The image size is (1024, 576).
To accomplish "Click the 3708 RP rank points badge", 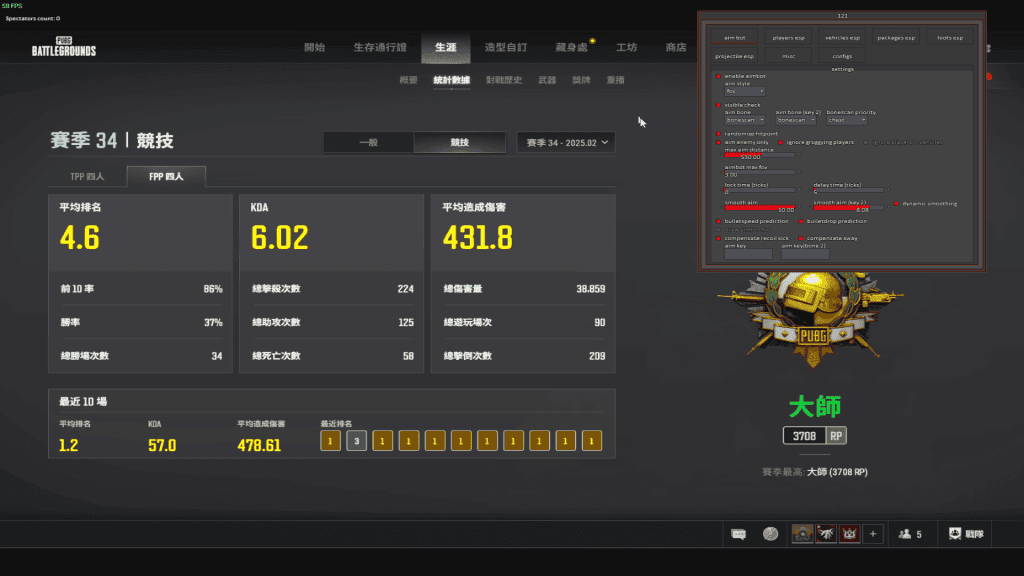I will 815,436.
